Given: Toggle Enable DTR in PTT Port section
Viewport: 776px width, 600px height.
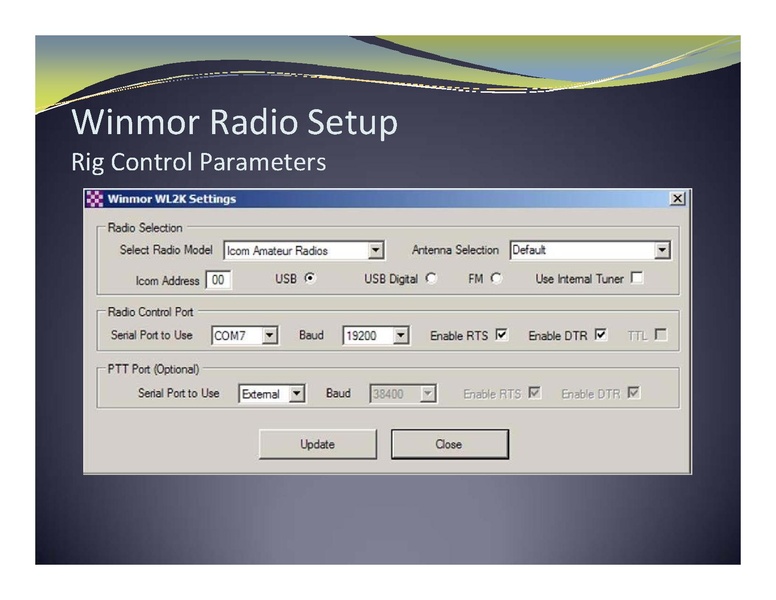Looking at the screenshot, I should [633, 393].
